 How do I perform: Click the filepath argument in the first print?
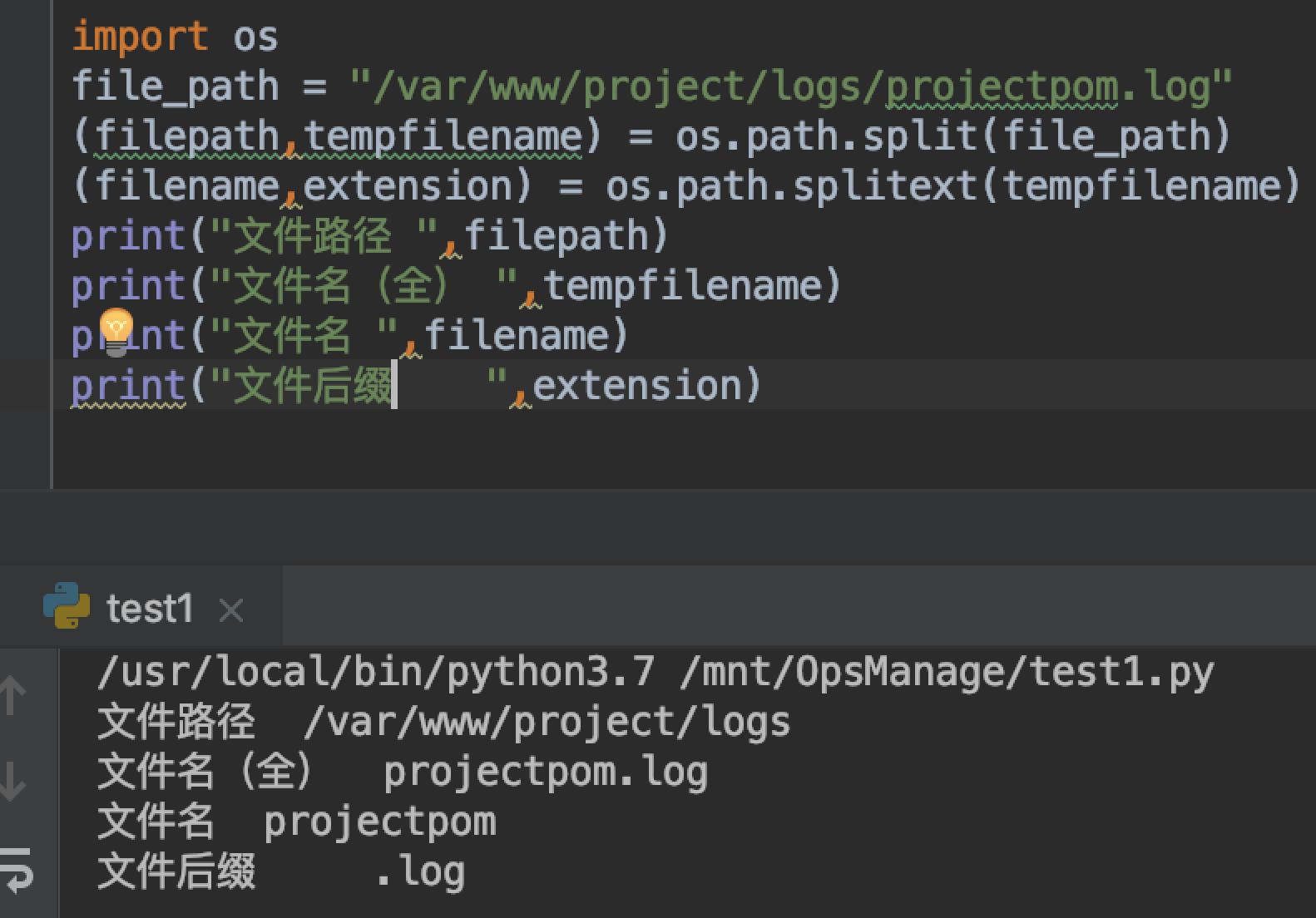[x=557, y=236]
